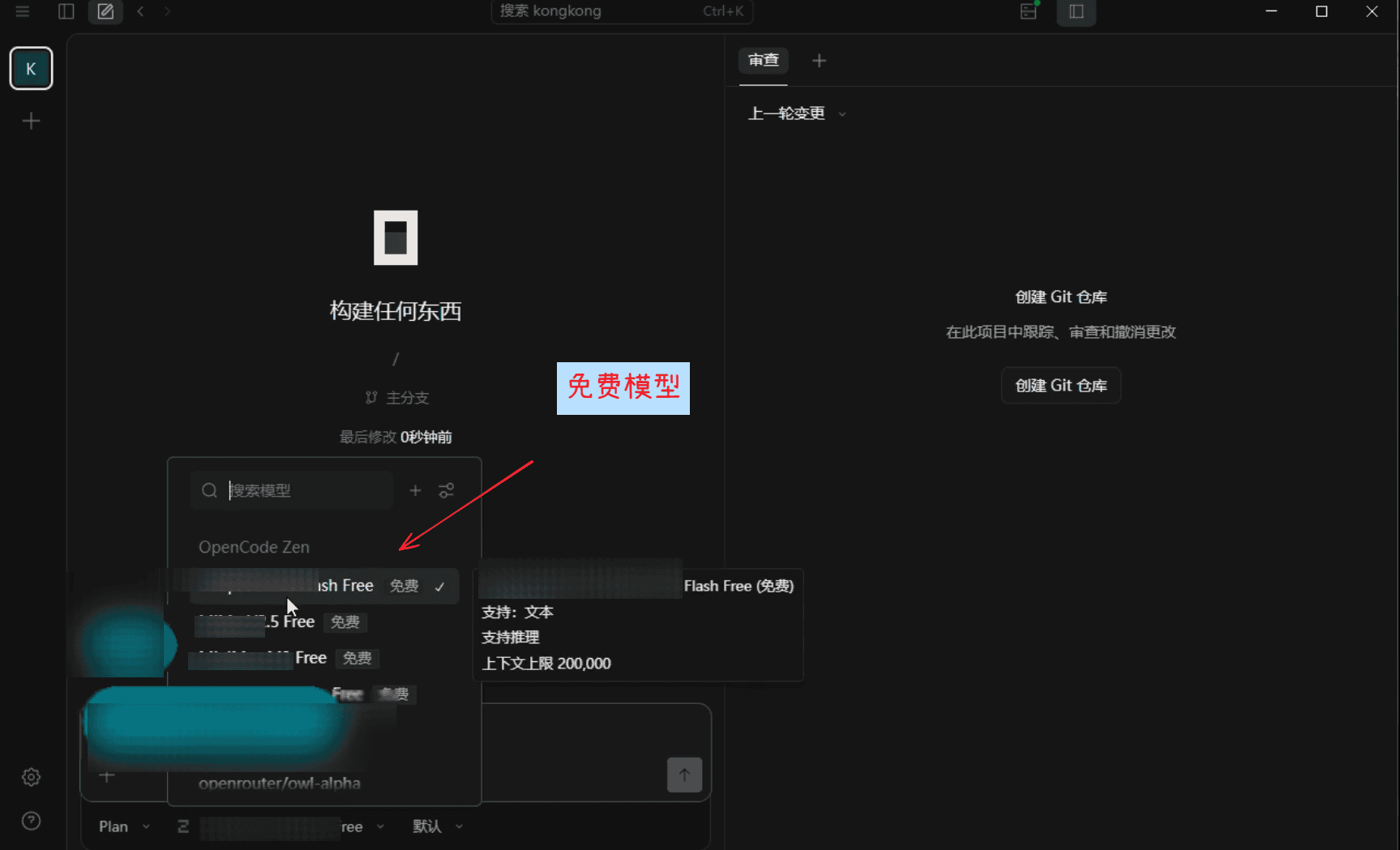
Task: Go back with the left arrow
Action: 141,11
